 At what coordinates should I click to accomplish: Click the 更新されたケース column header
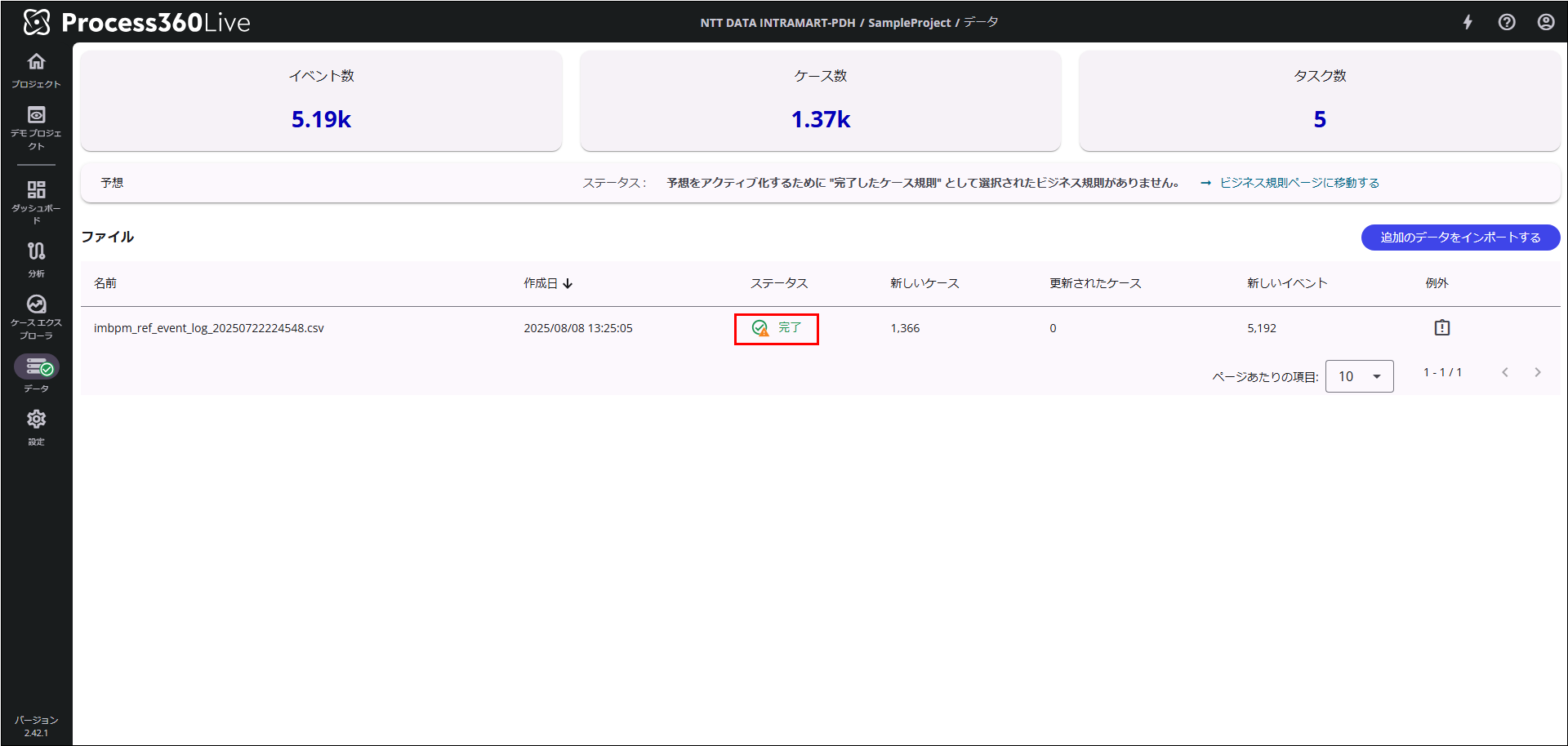[x=1095, y=283]
